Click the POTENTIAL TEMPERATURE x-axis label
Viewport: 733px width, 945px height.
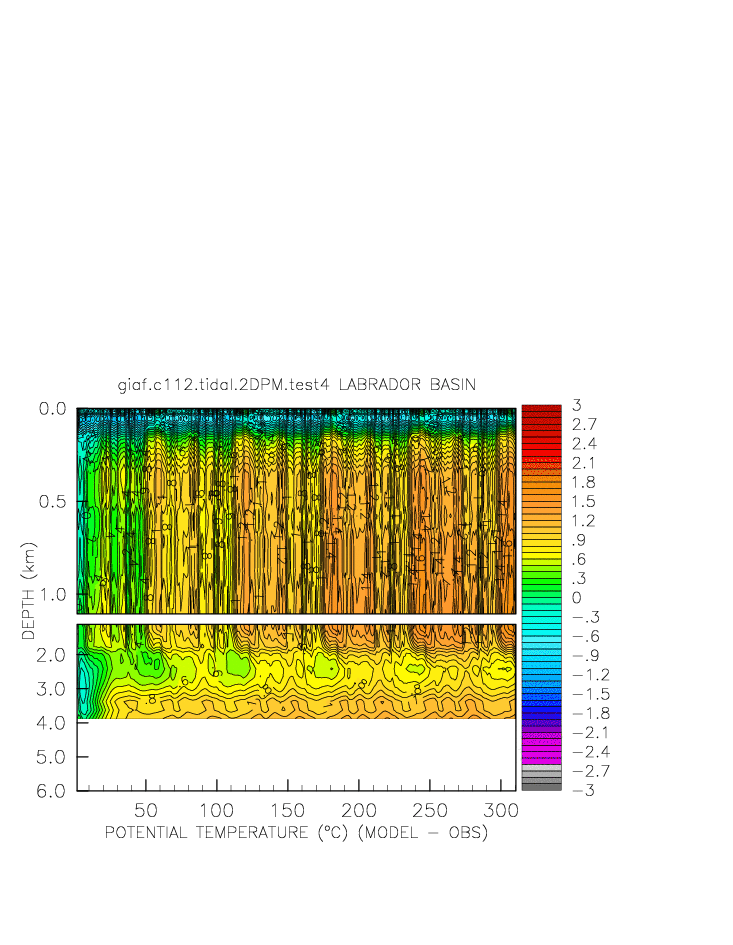coord(296,833)
